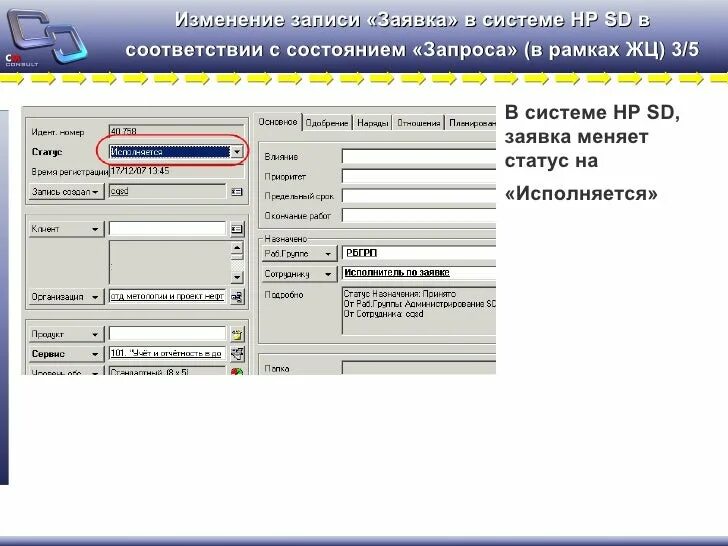This screenshot has width=728, height=546.
Task: Open the lookup icon next to the Организация field
Action: 237,296
